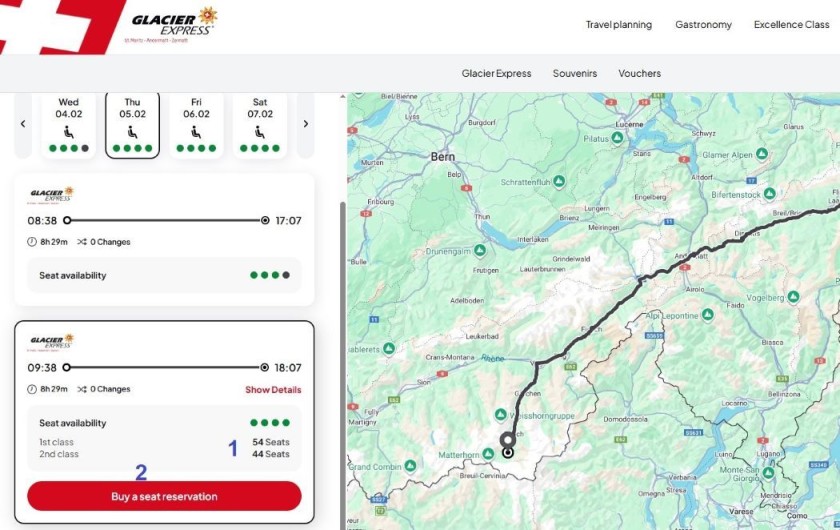Click the Lucerne label on map
This screenshot has height=530, width=840.
(x=629, y=124)
